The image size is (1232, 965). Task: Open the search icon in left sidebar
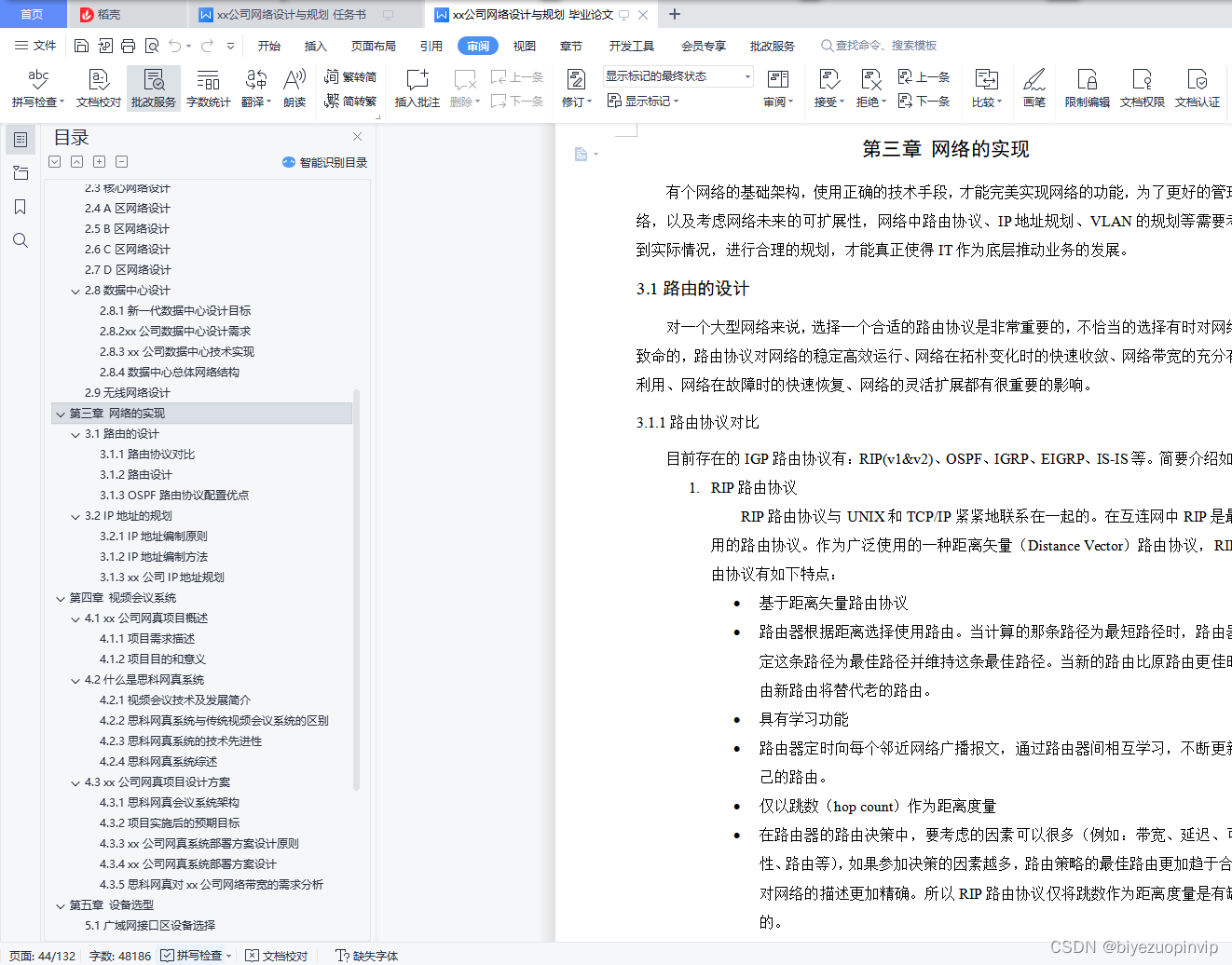(x=21, y=240)
